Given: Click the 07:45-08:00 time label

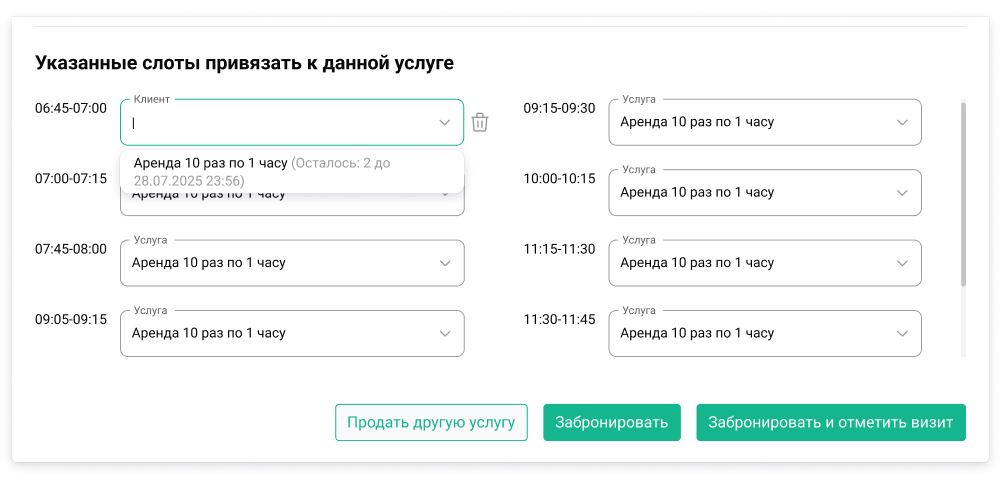Looking at the screenshot, I should click(71, 249).
